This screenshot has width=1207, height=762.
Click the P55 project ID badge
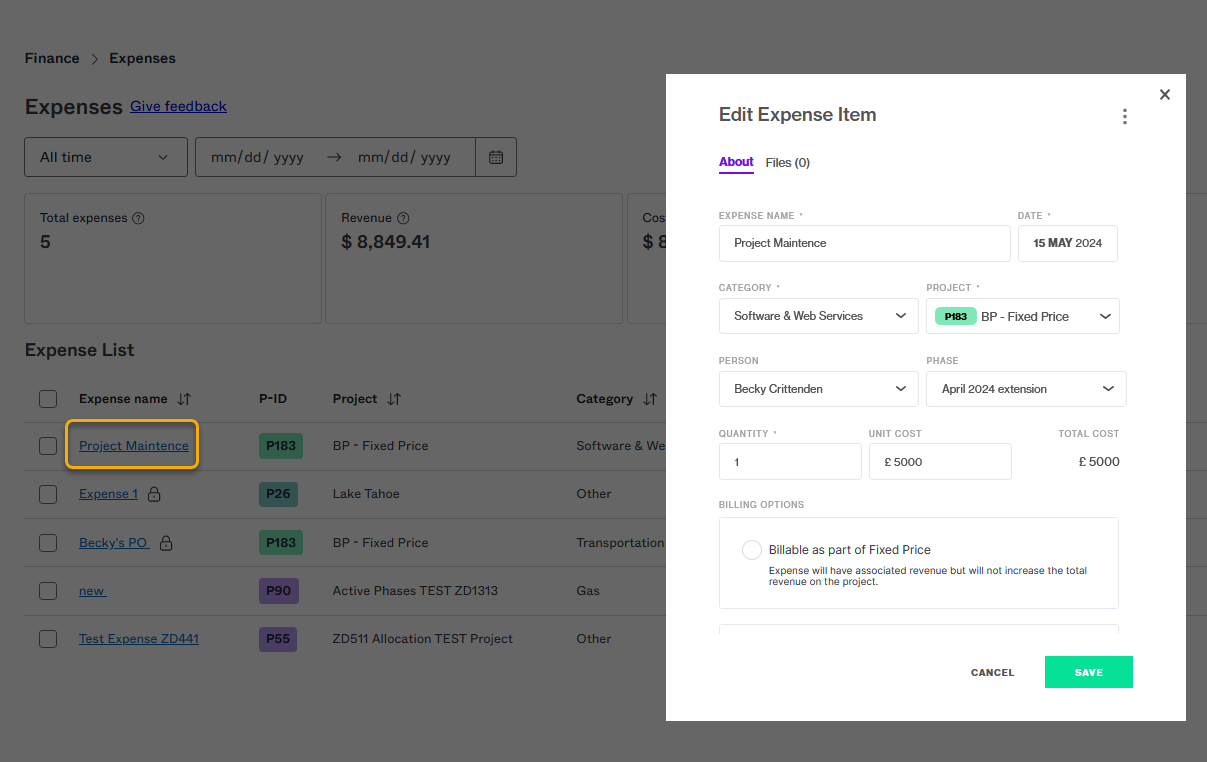pyautogui.click(x=278, y=639)
